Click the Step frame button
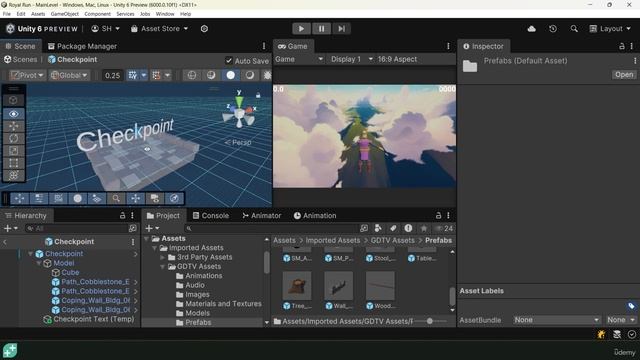This screenshot has height=360, width=640. tap(341, 29)
